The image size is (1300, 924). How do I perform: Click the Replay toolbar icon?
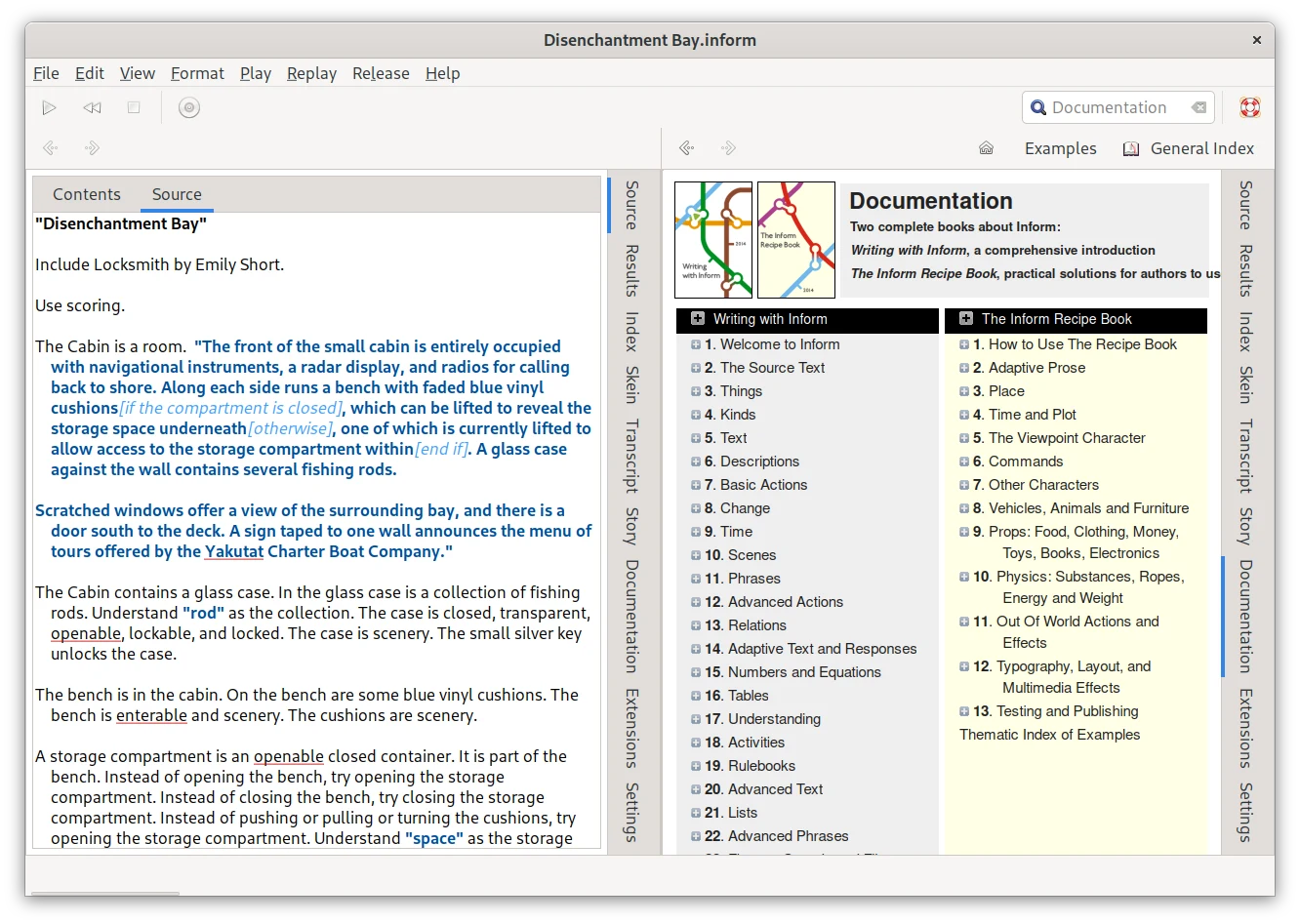[x=92, y=107]
